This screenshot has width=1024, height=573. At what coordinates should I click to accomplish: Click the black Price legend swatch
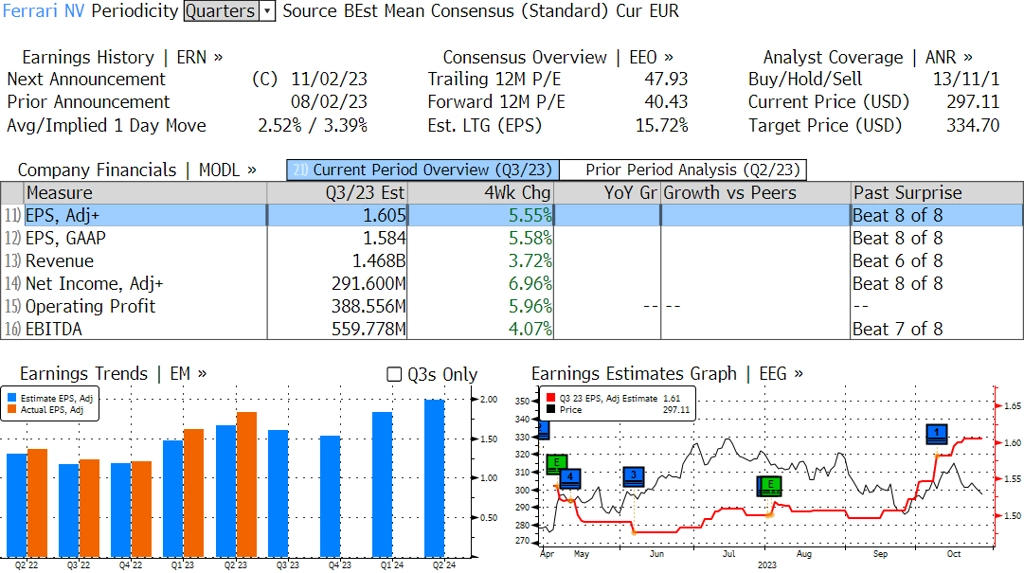tap(551, 410)
